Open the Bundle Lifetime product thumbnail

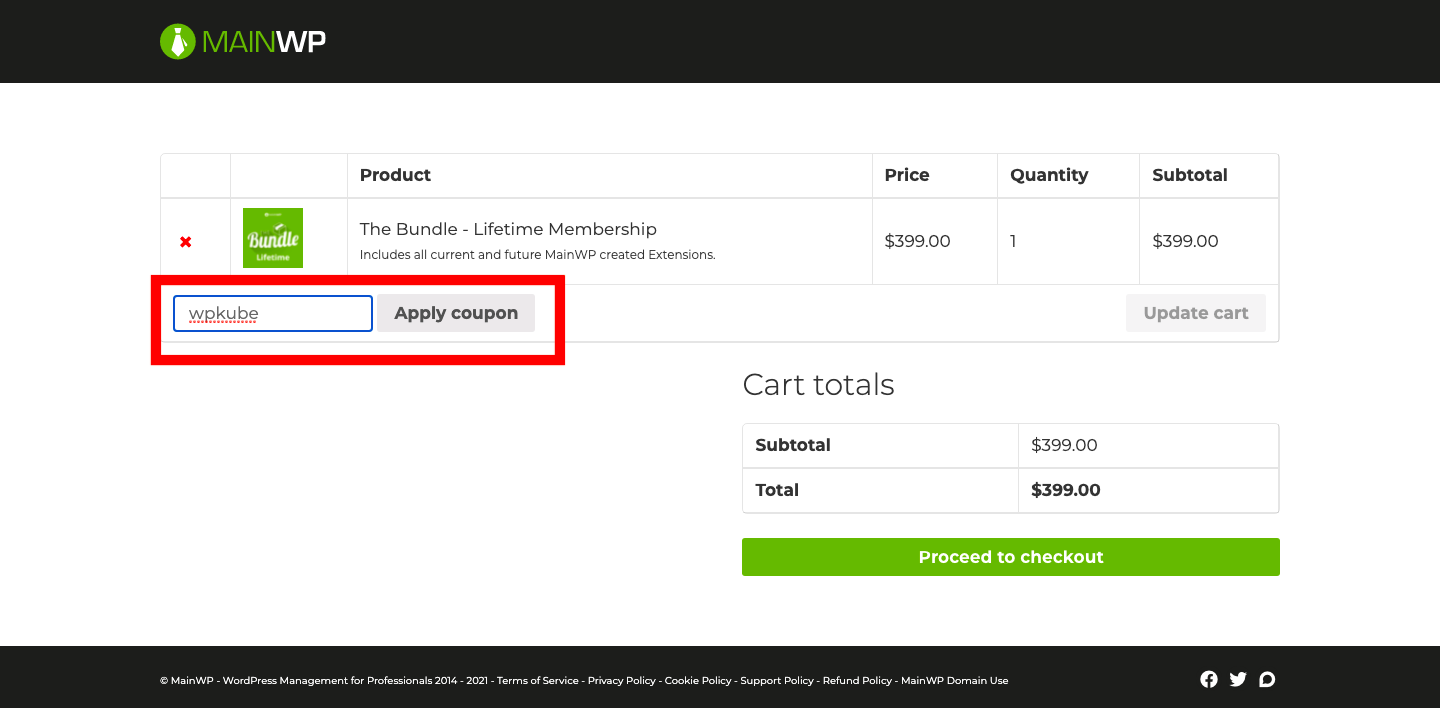[x=273, y=238]
